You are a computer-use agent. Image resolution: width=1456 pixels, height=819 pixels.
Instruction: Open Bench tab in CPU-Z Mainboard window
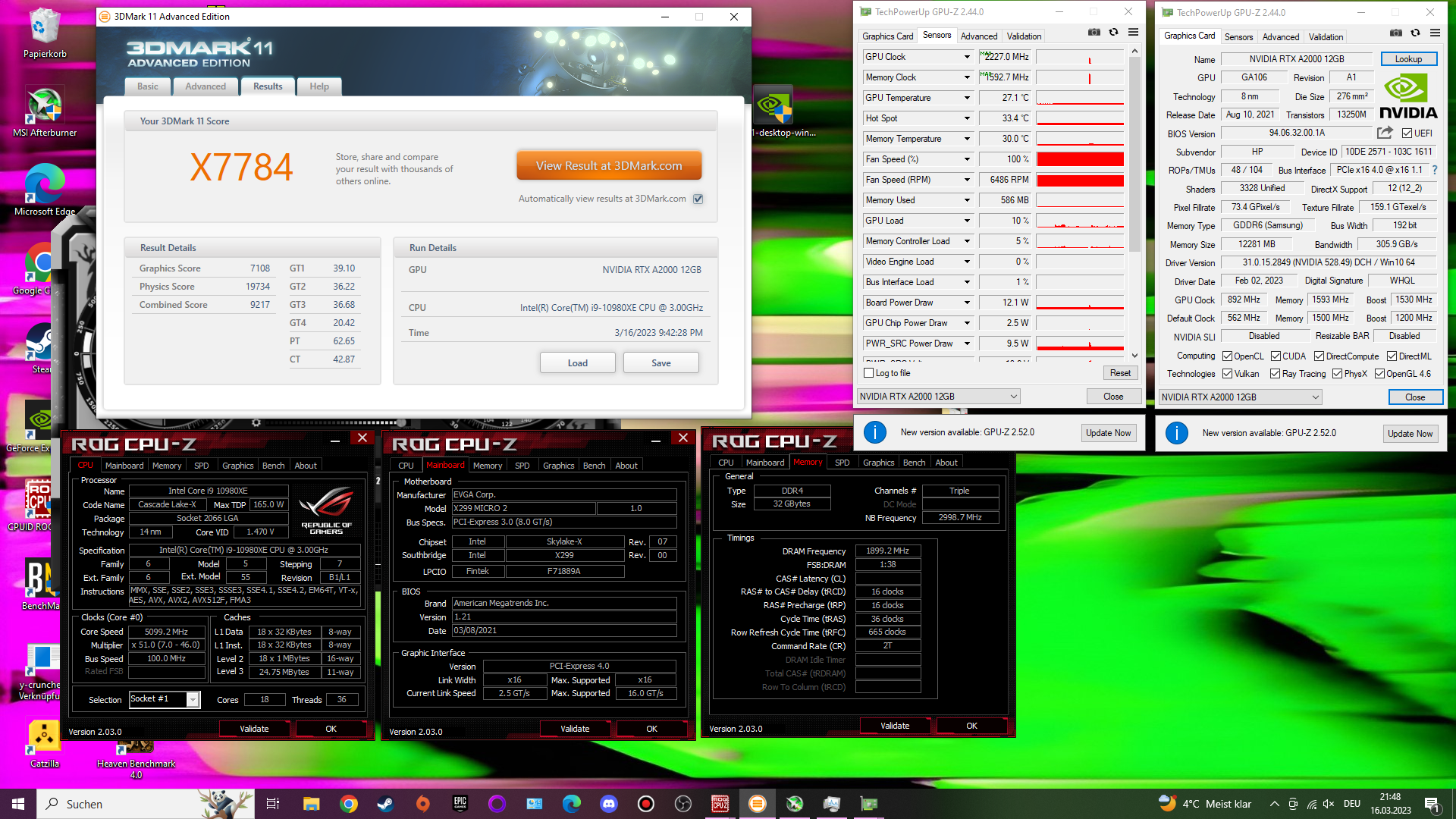point(594,466)
